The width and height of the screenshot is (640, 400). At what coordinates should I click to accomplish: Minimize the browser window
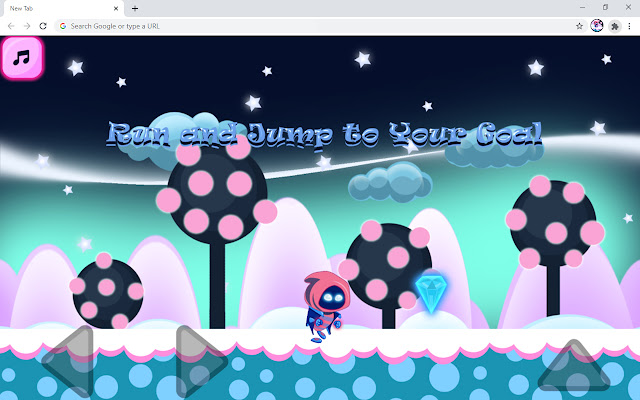point(582,7)
